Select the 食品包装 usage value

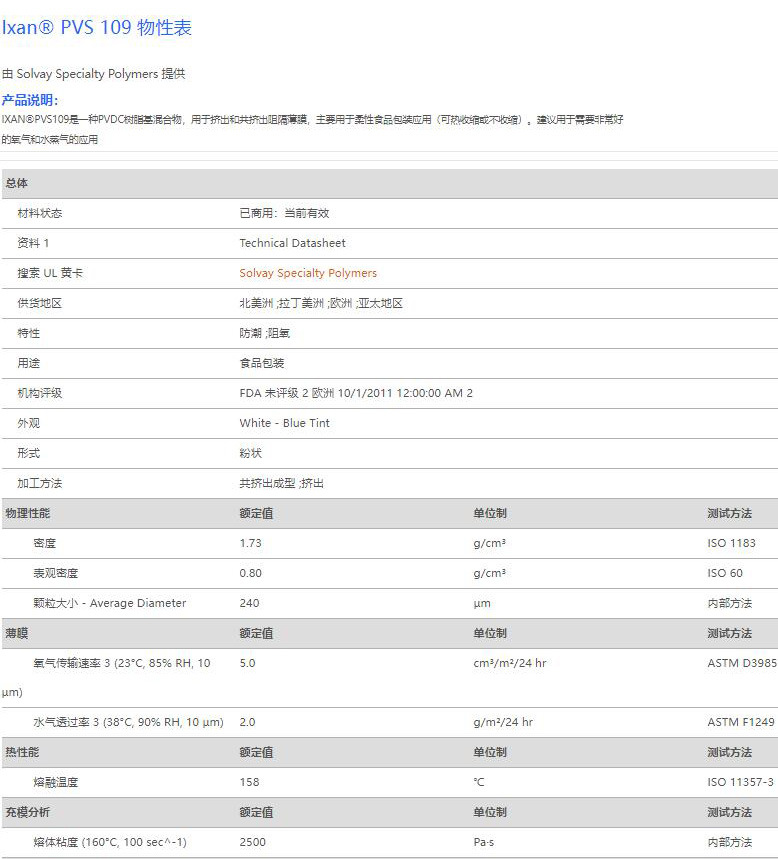262,363
